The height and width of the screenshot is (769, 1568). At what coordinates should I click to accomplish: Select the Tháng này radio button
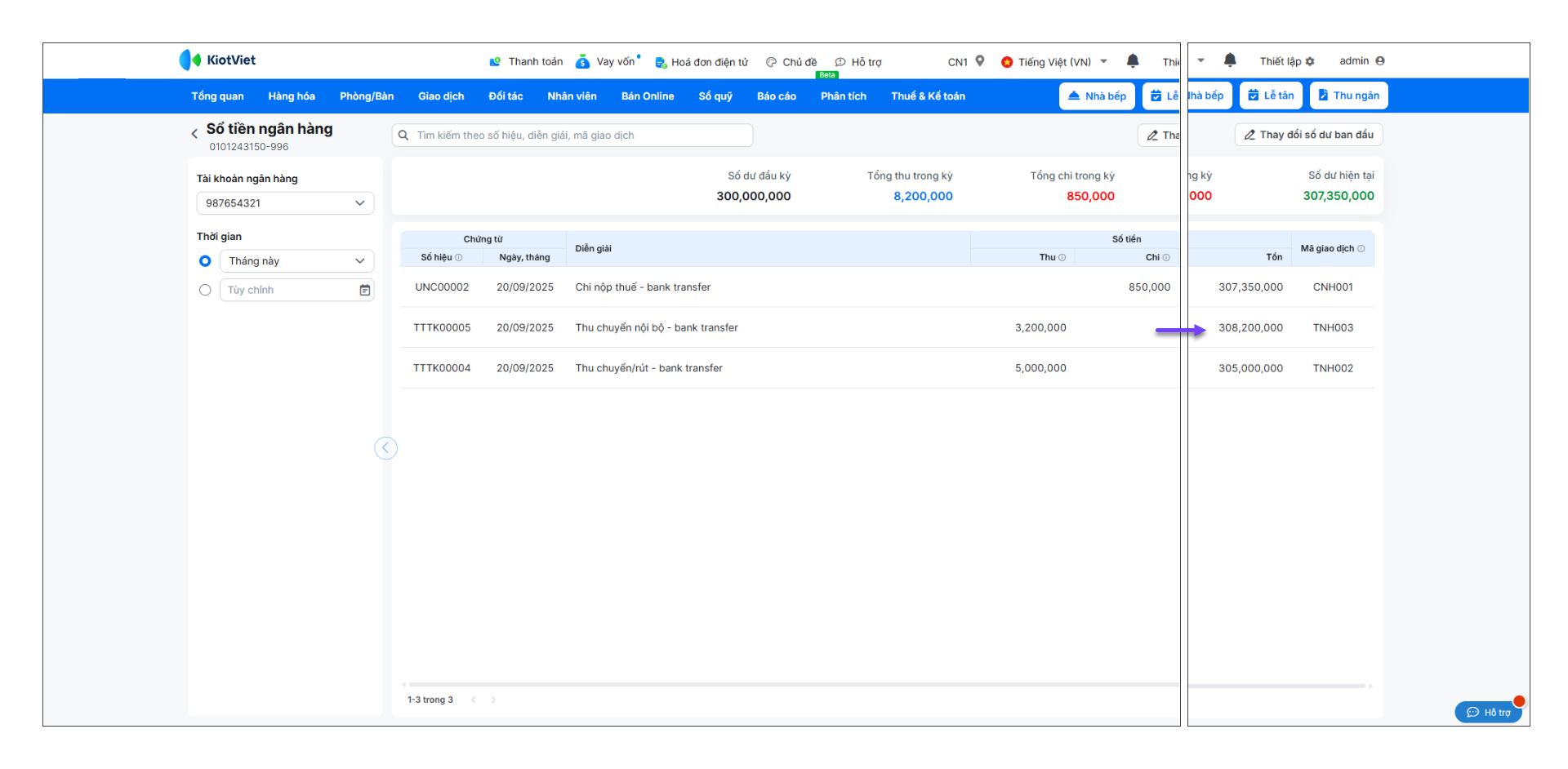[205, 261]
